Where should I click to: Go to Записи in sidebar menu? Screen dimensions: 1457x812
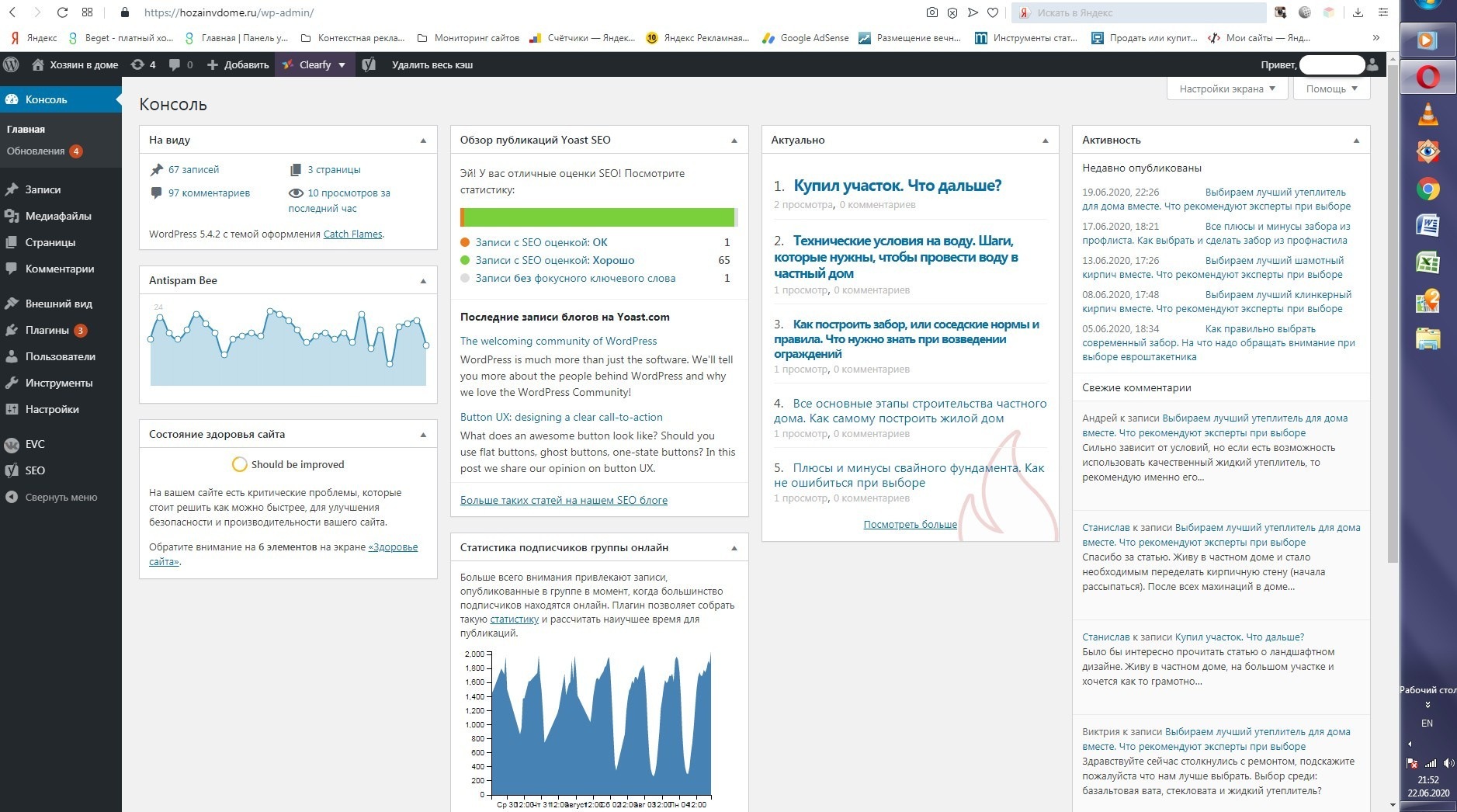coord(43,189)
